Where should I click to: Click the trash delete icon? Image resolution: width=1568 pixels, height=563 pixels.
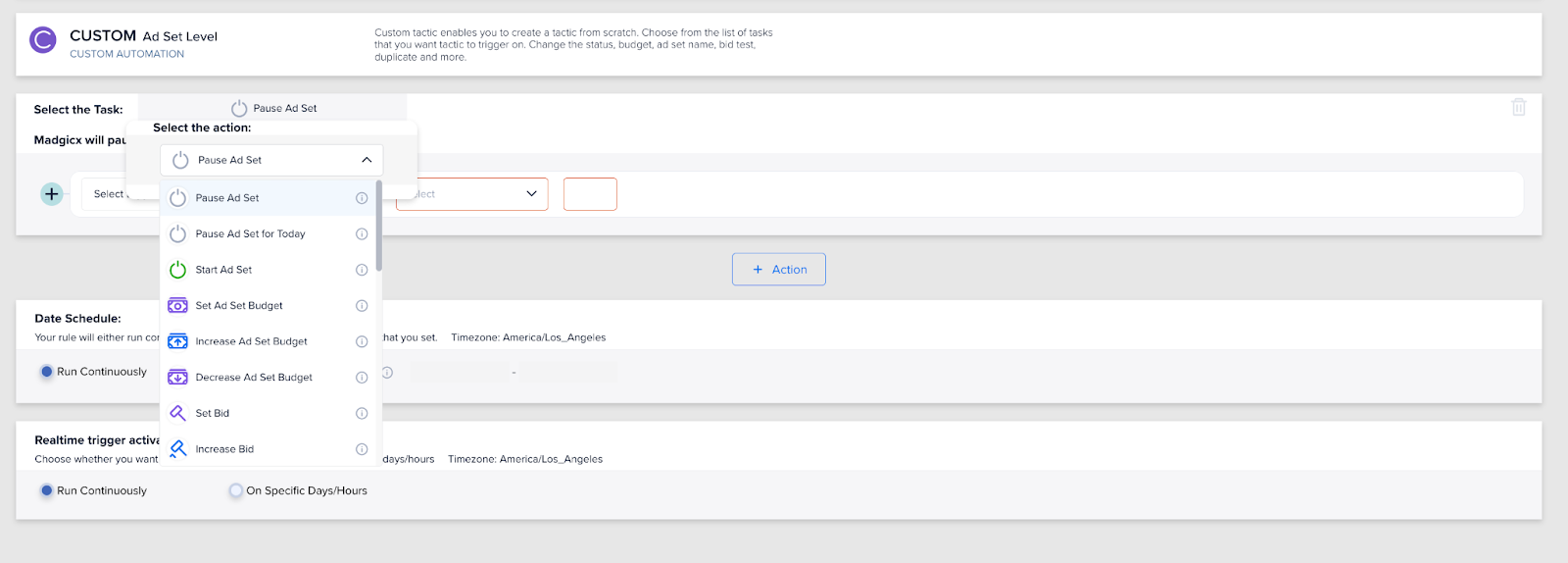point(1518,107)
